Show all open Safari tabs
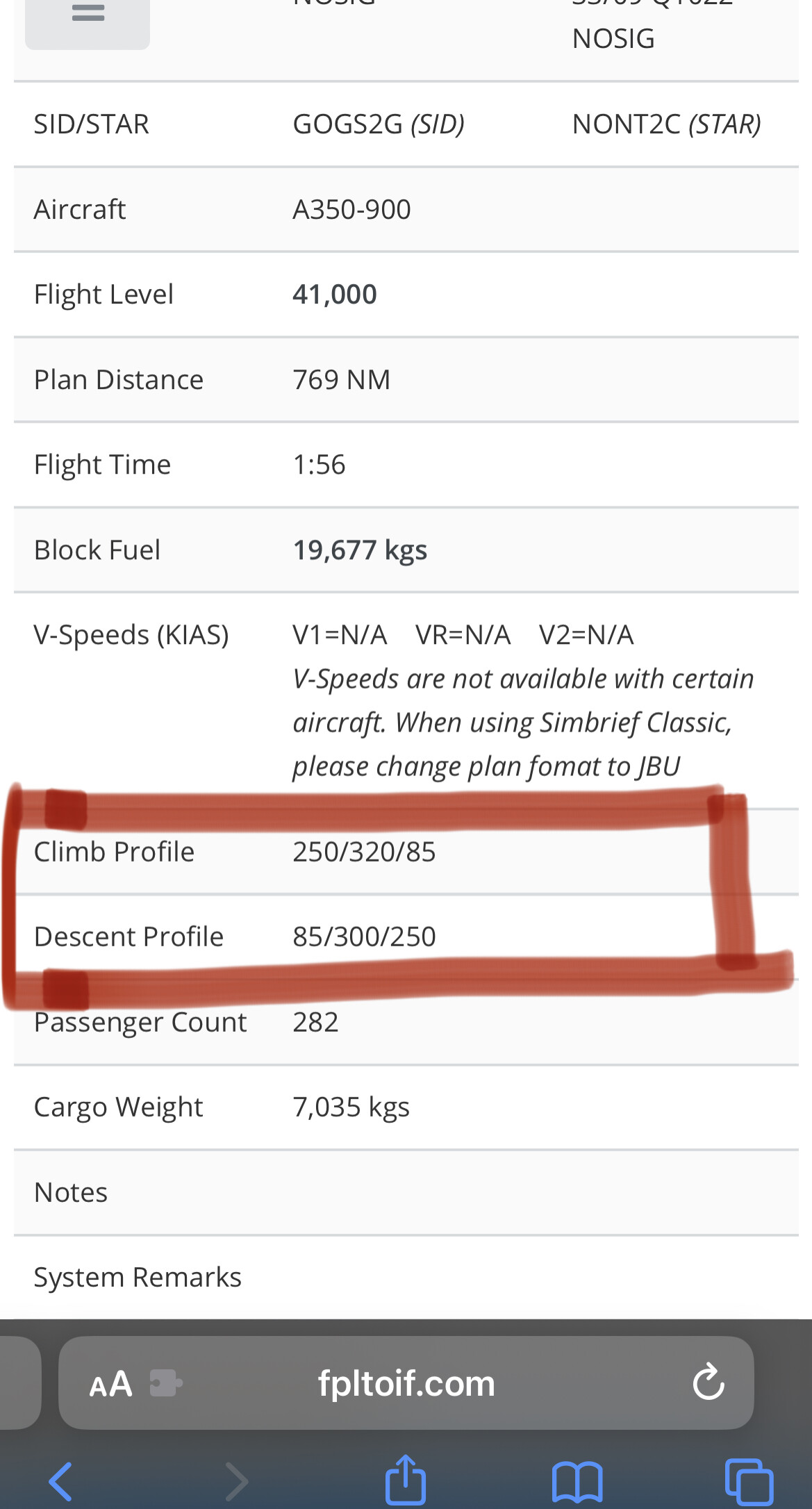This screenshot has height=1509, width=812. (x=748, y=1481)
